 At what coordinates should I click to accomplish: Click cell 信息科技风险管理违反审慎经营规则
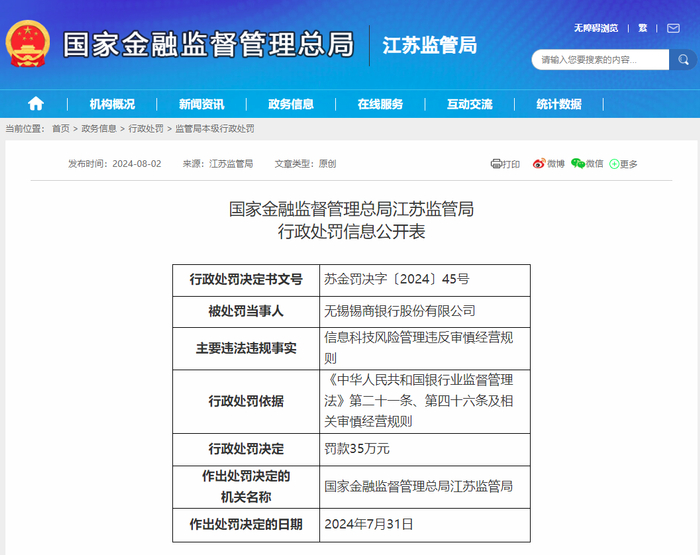tap(425, 348)
